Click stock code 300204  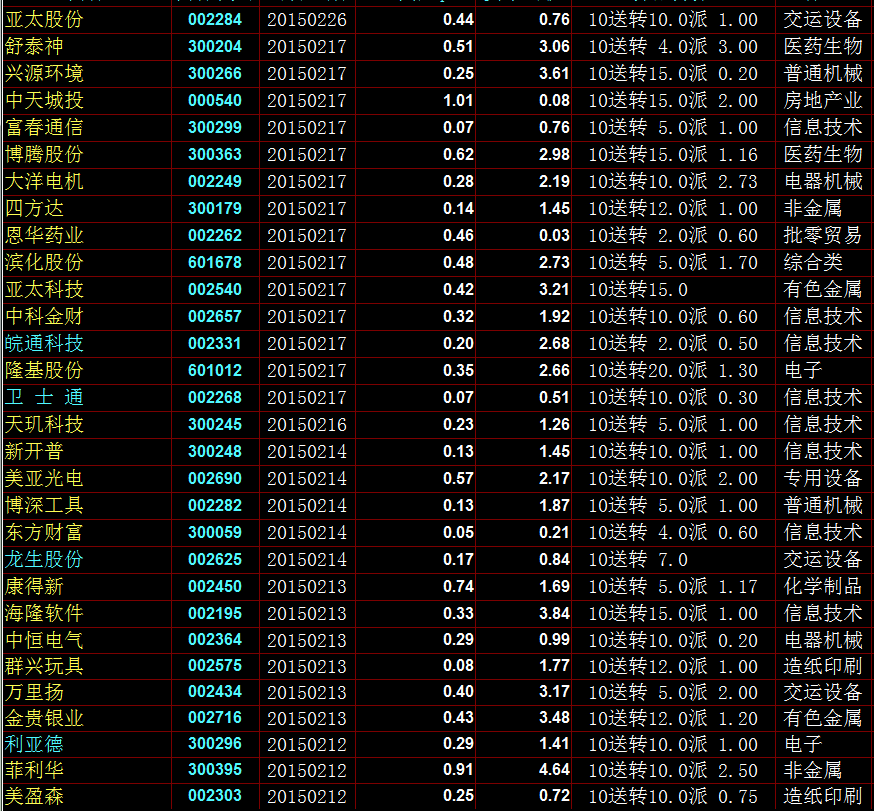[x=214, y=47]
